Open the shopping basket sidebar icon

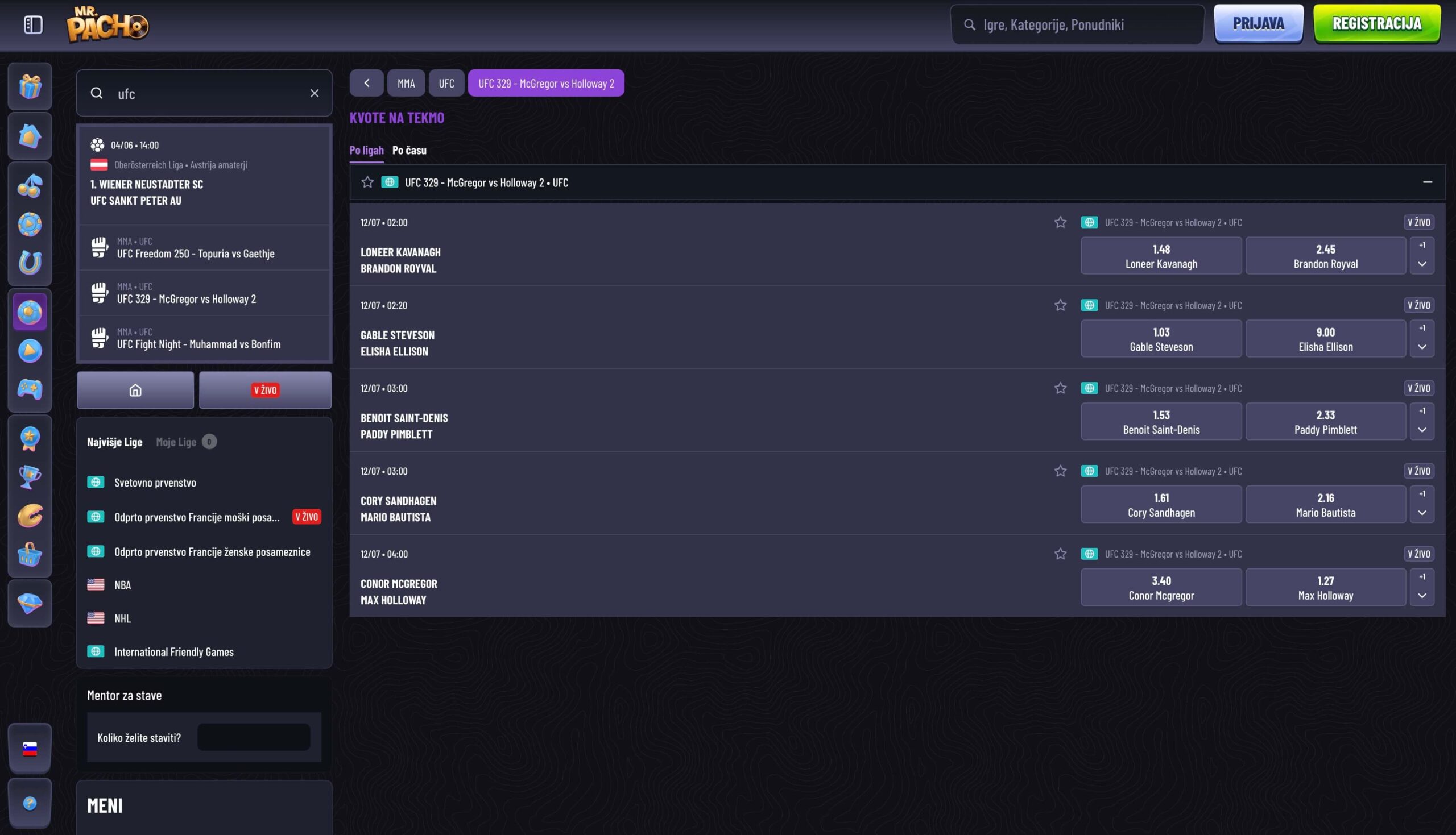(x=30, y=555)
